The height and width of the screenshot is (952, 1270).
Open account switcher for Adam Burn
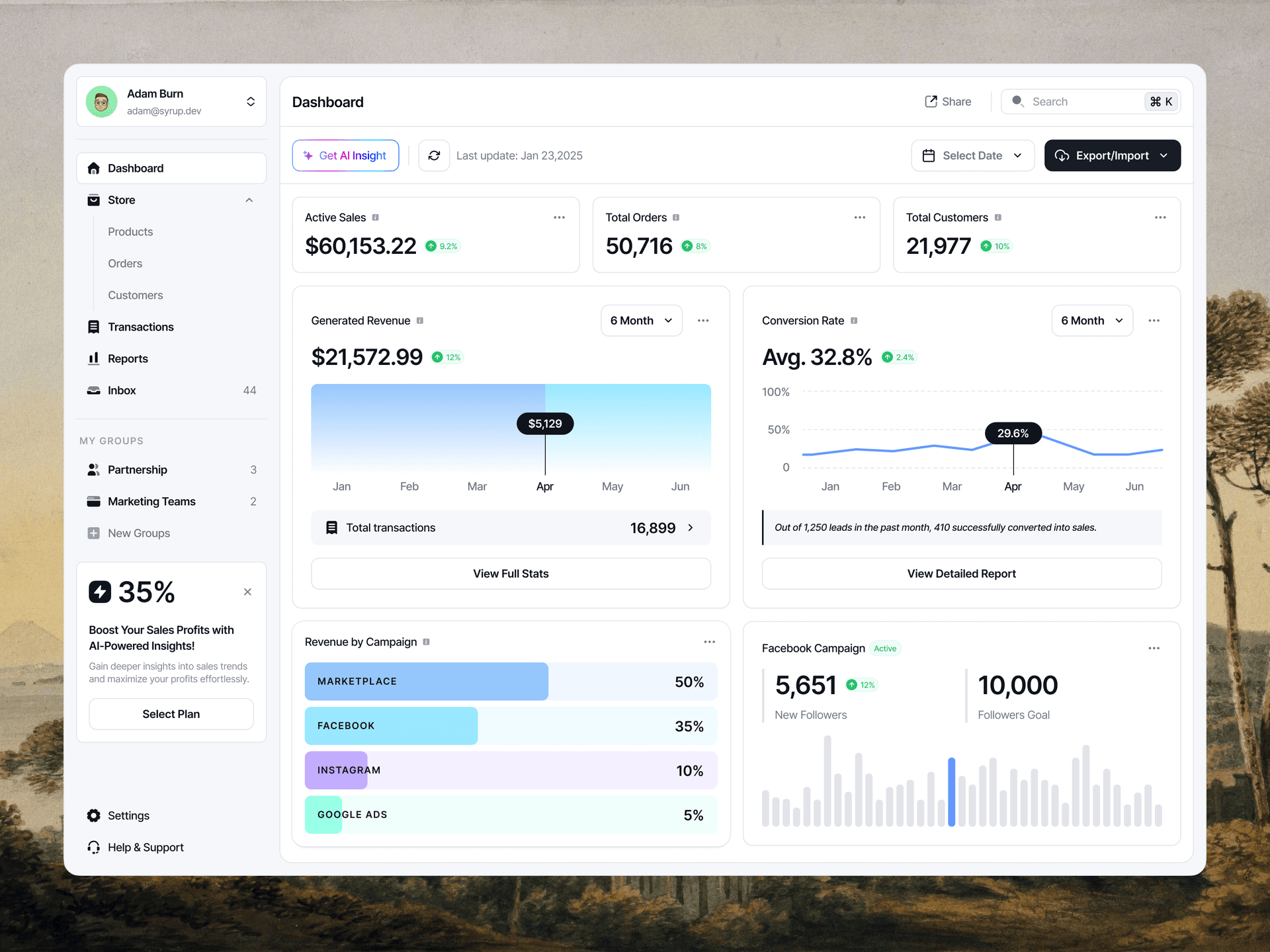251,101
